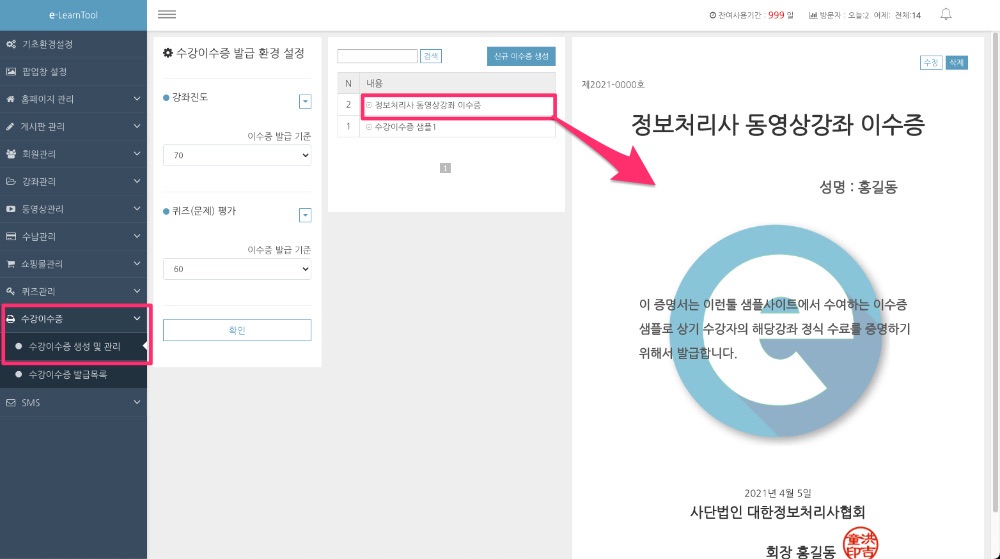Image resolution: width=1000 pixels, height=559 pixels.
Task: Open the notification bell icon
Action: [x=946, y=14]
